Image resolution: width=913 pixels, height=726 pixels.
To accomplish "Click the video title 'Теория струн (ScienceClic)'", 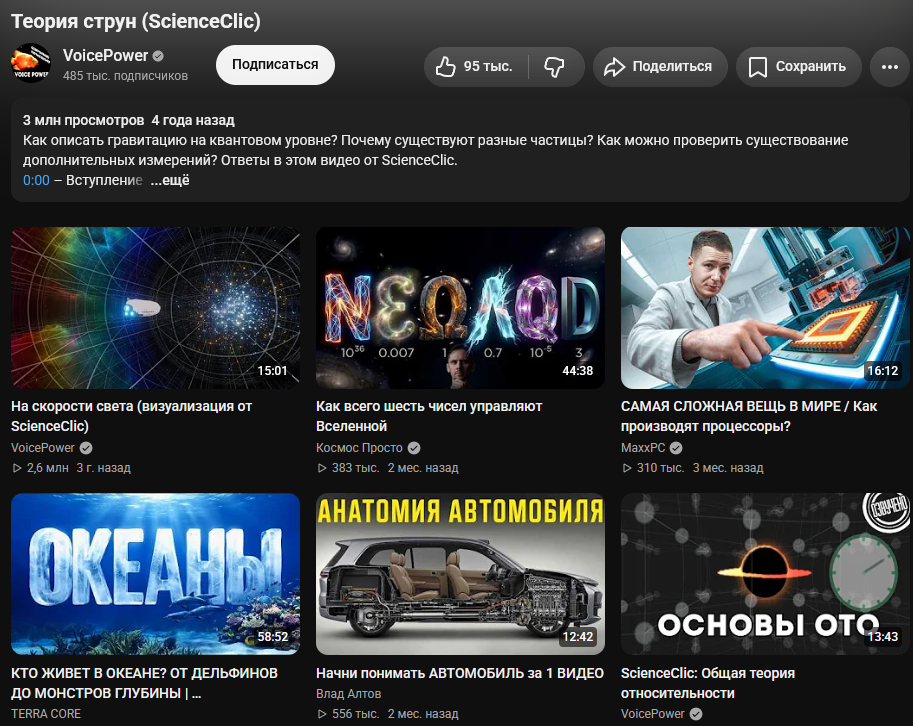I will coord(136,22).
